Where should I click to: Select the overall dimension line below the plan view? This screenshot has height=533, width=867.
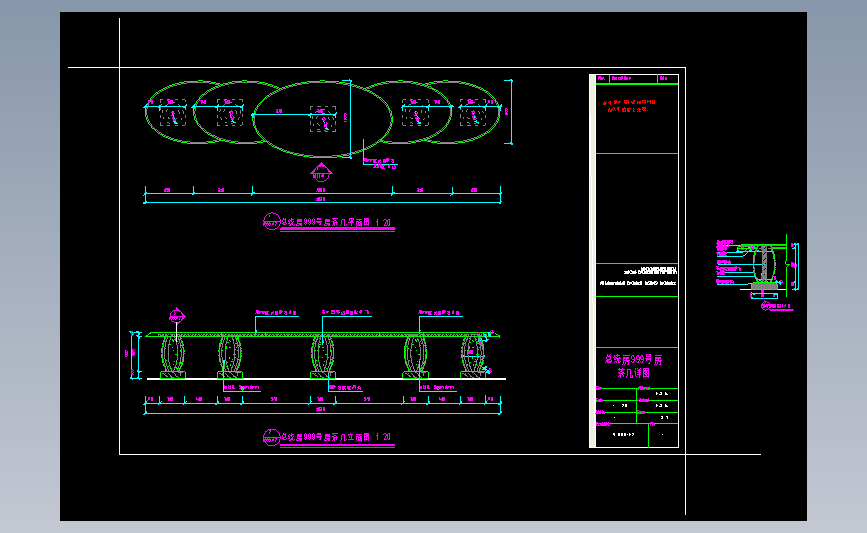pyautogui.click(x=322, y=200)
